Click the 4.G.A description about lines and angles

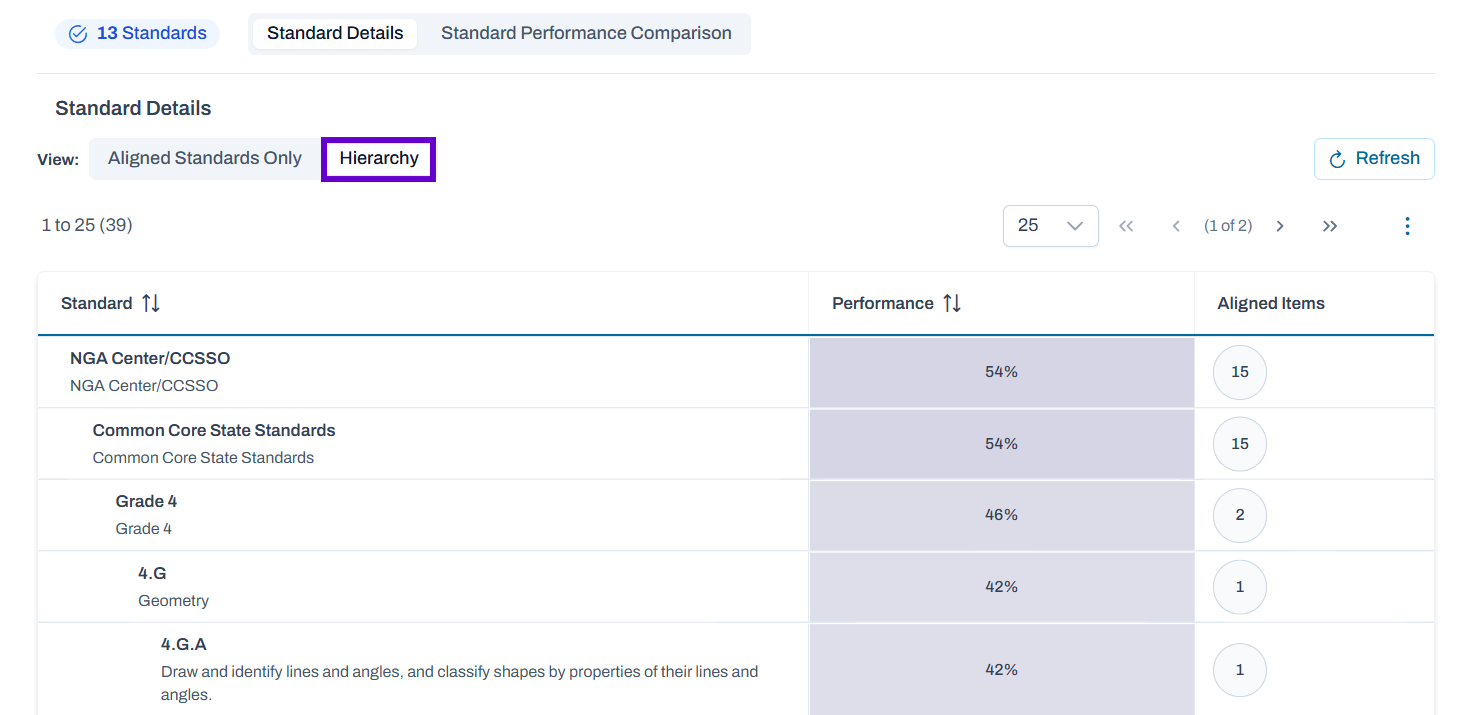459,683
